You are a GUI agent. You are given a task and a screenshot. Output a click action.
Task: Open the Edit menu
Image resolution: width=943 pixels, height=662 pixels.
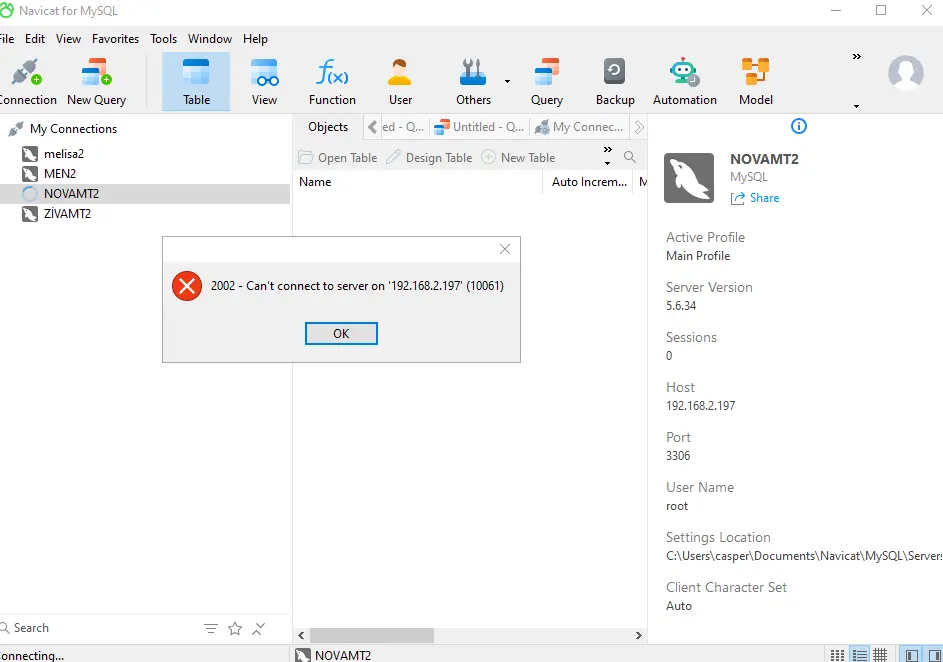point(35,38)
